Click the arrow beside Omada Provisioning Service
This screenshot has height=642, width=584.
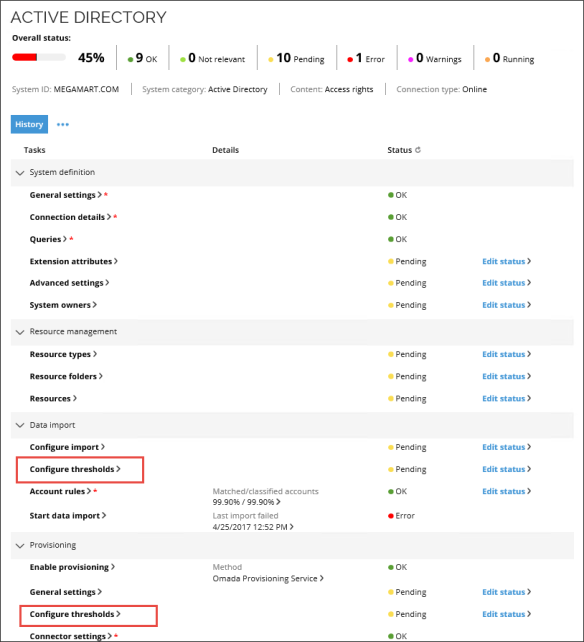[322, 578]
